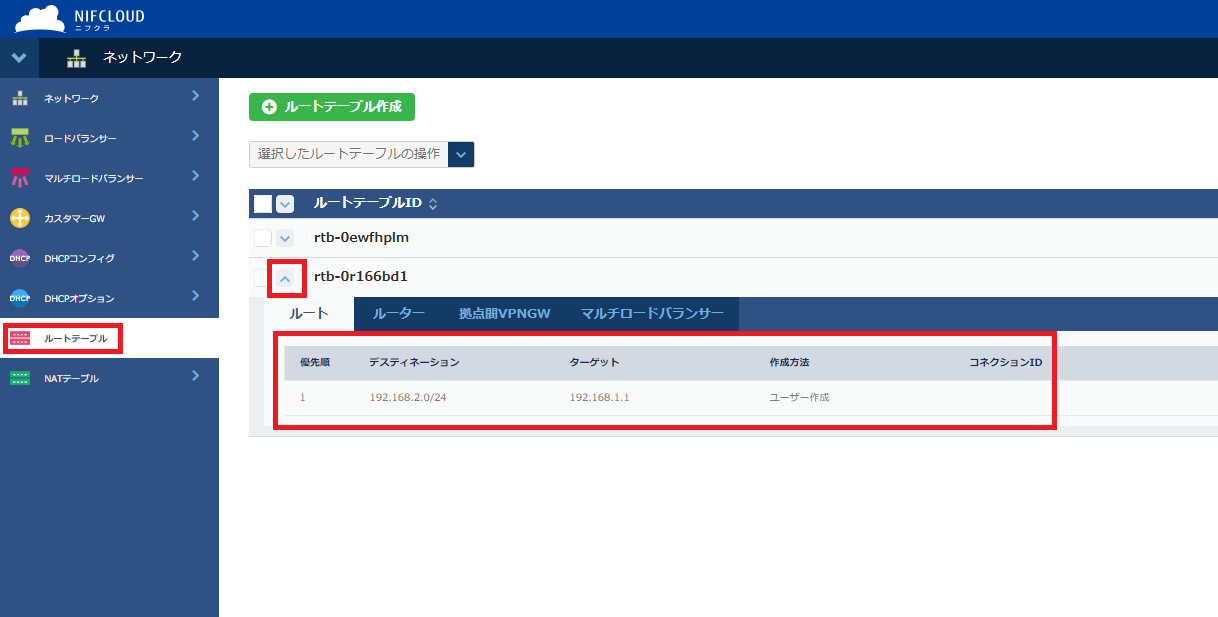The height and width of the screenshot is (617, 1218).
Task: Click the Network icon in sidebar
Action: (x=20, y=98)
